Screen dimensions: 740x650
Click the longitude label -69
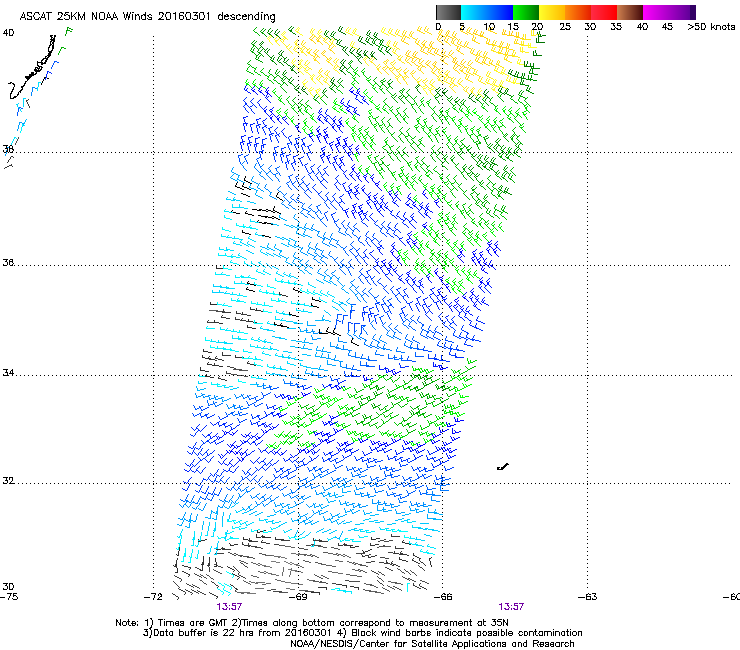(298, 597)
